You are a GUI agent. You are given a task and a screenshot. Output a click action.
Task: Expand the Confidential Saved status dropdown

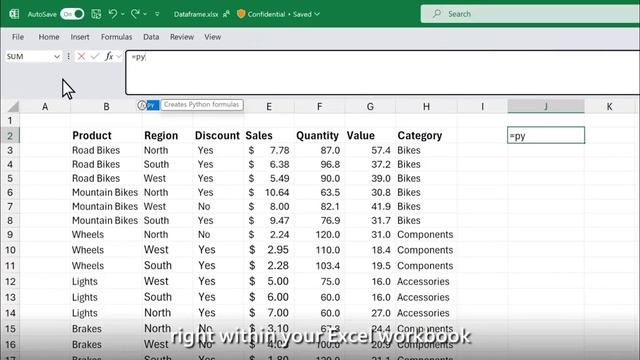(x=317, y=14)
